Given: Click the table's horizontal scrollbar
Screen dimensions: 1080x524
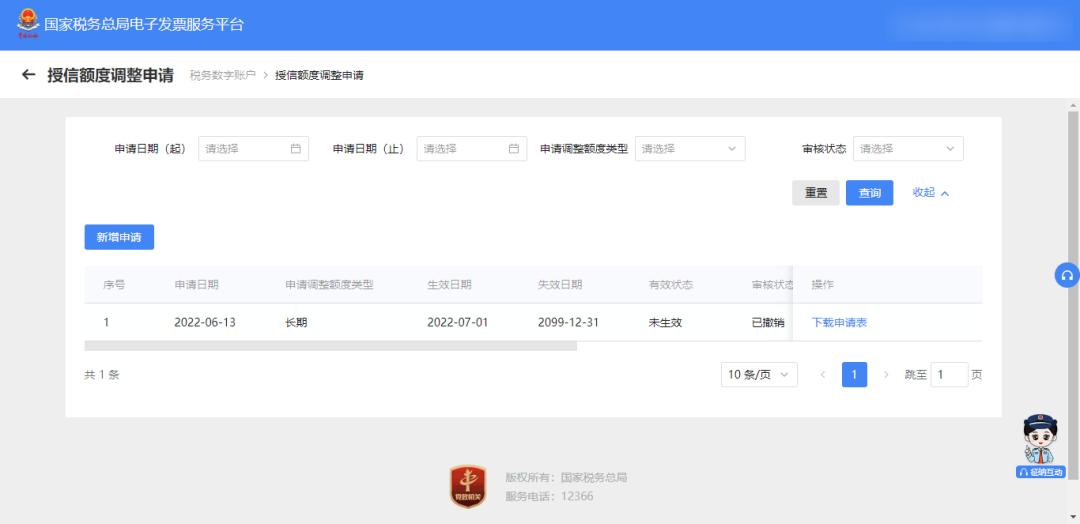Looking at the screenshot, I should 330,346.
